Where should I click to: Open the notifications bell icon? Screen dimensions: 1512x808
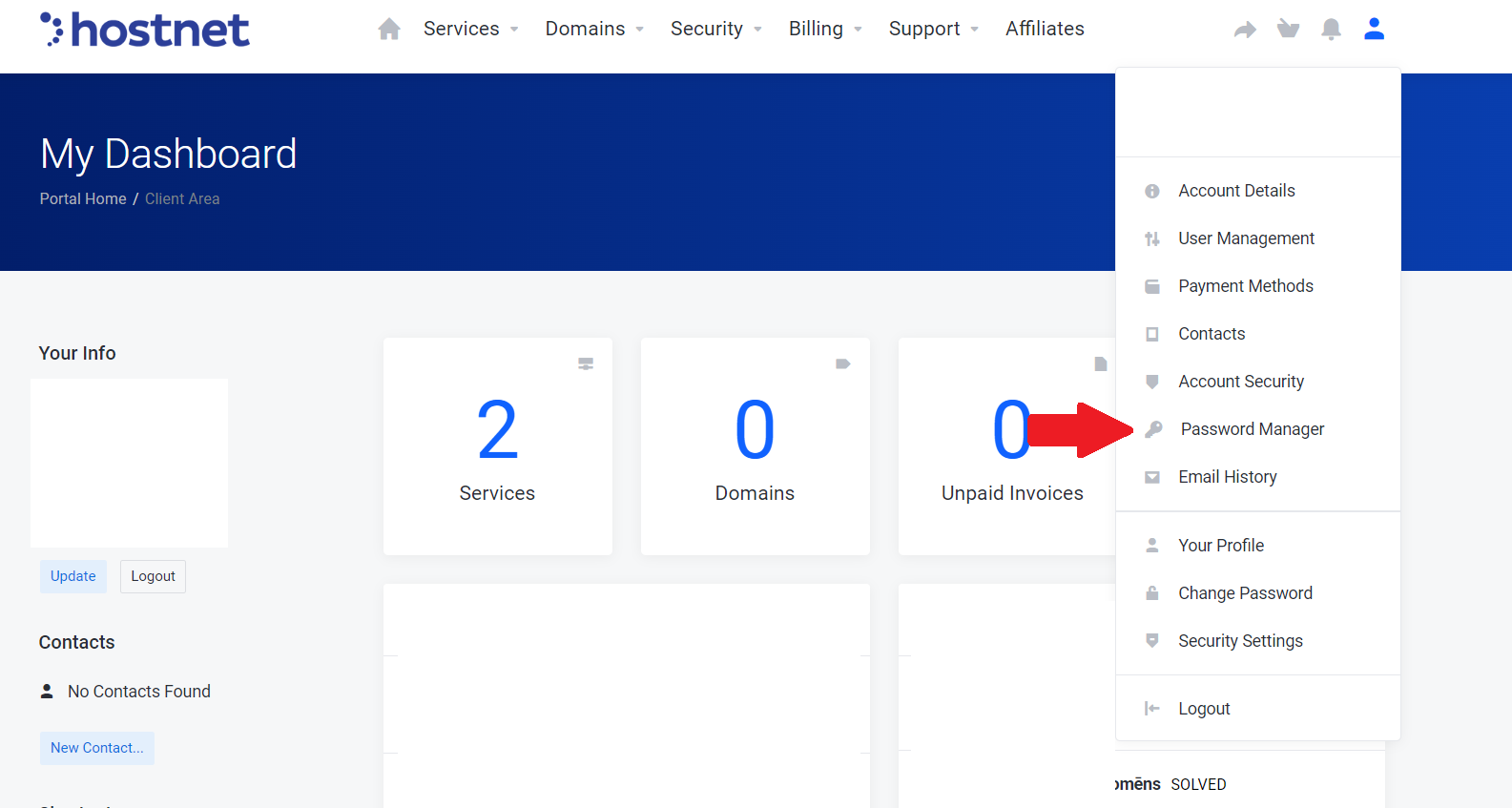point(1331,30)
